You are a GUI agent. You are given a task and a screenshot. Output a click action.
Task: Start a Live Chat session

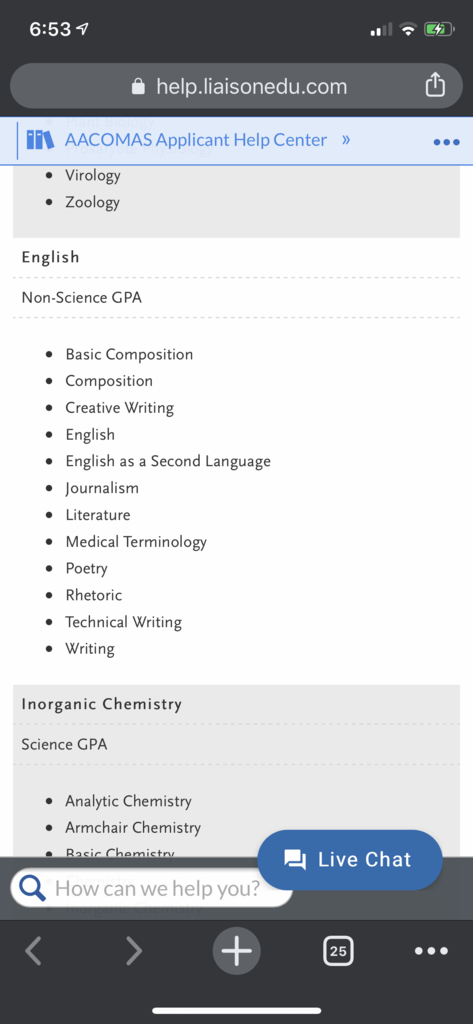point(350,859)
